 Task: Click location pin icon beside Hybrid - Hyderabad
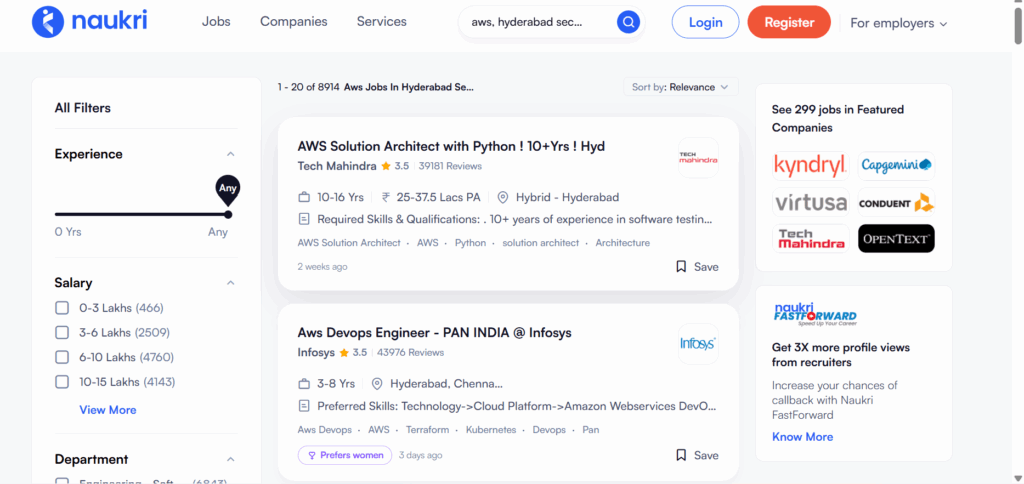tap(503, 197)
